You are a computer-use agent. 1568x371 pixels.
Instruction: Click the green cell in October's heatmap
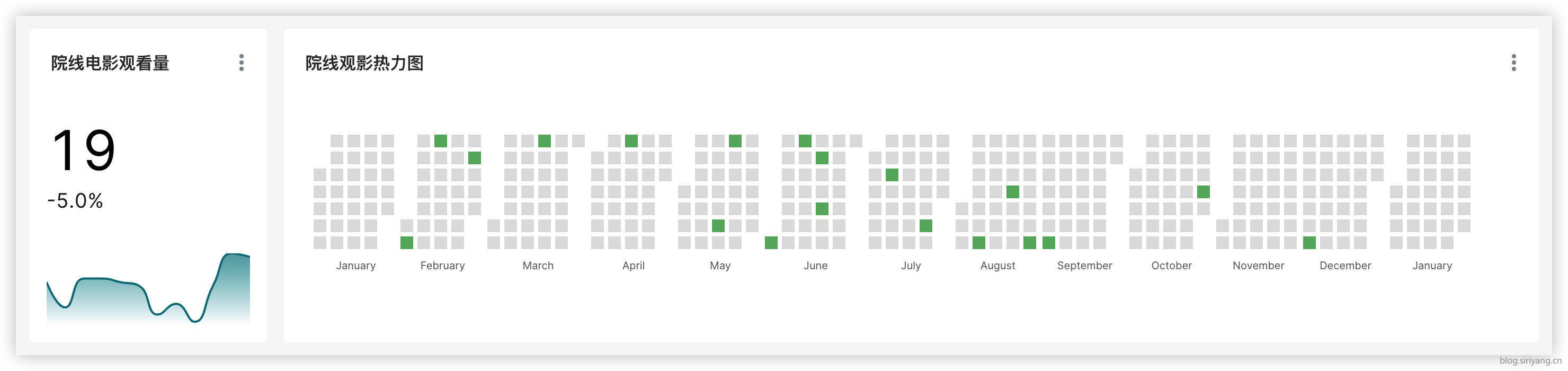click(x=1203, y=192)
